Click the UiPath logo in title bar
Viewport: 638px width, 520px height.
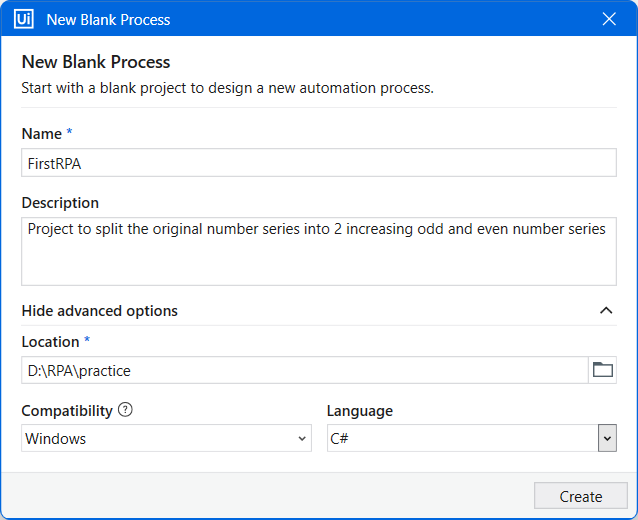[x=24, y=19]
